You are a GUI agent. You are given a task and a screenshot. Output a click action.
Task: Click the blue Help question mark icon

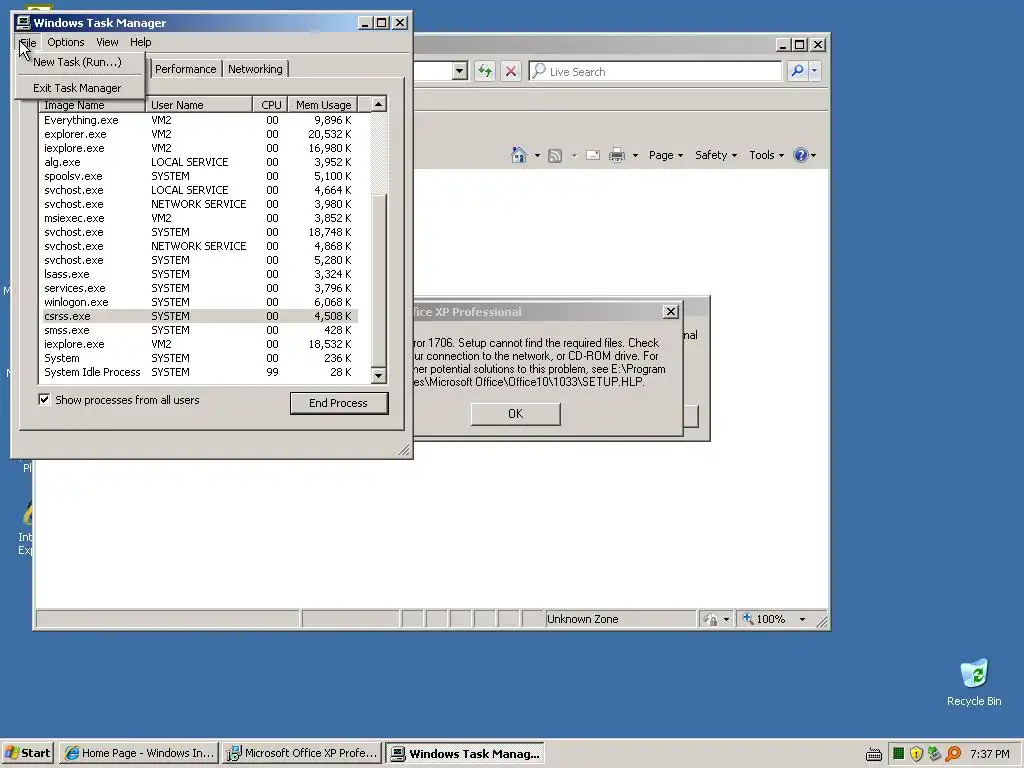pos(801,155)
